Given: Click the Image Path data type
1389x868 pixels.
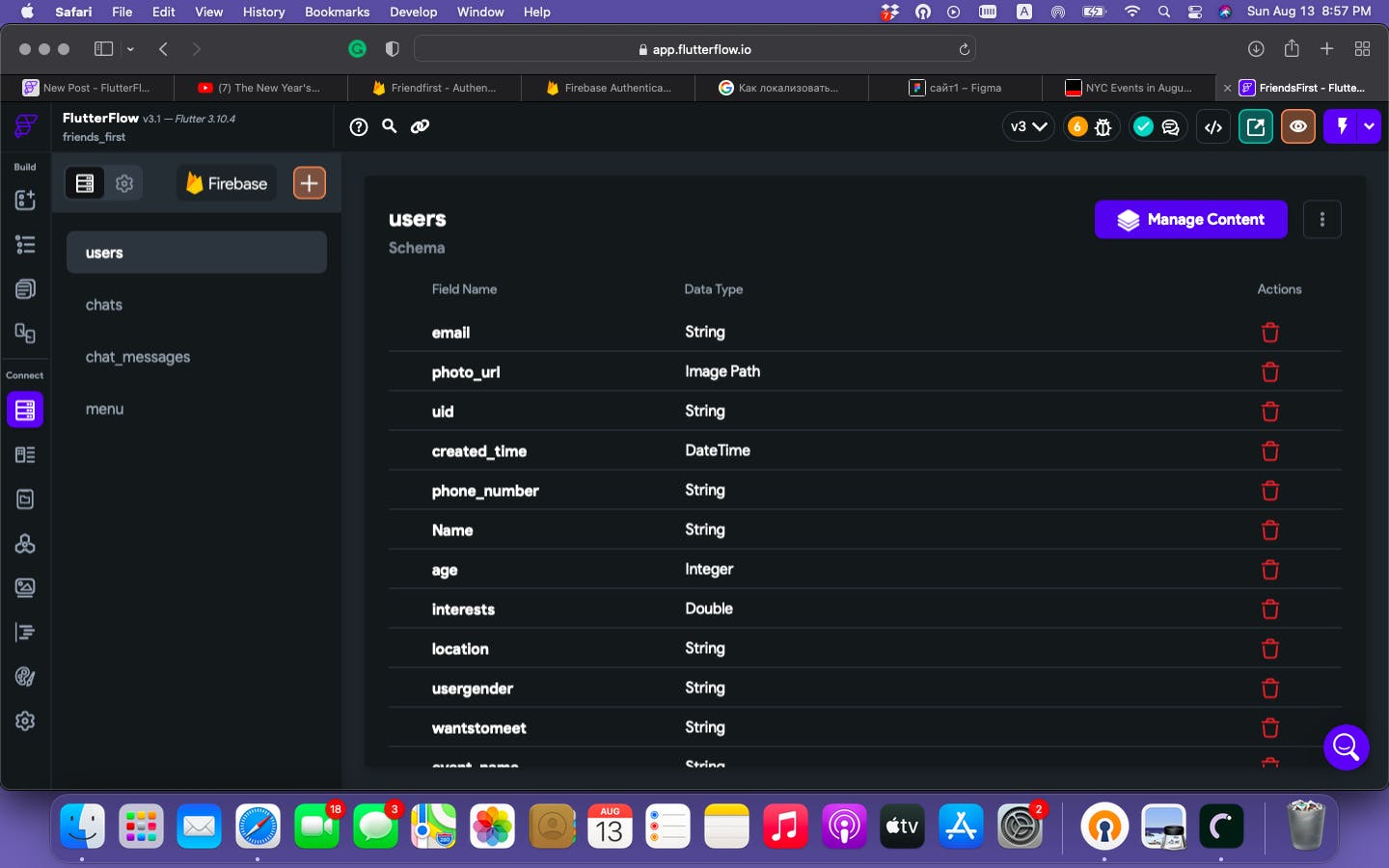Looking at the screenshot, I should coord(722,371).
